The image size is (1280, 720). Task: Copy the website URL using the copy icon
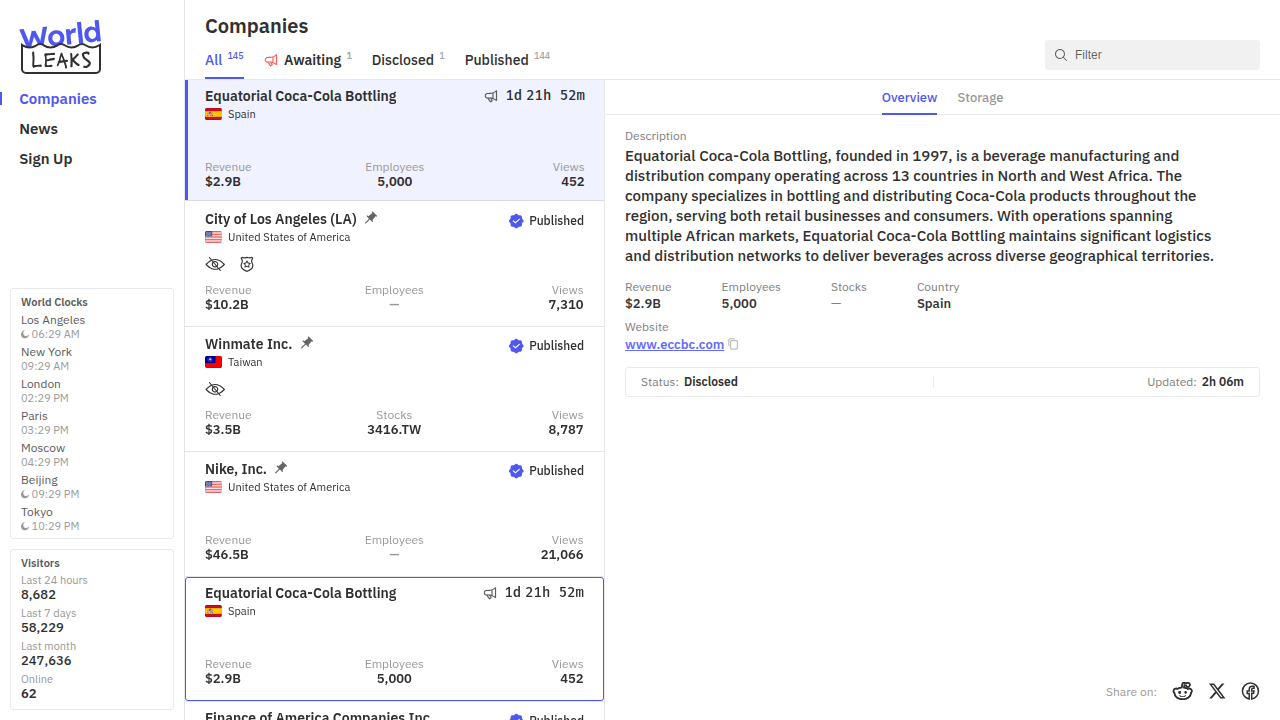tap(734, 345)
